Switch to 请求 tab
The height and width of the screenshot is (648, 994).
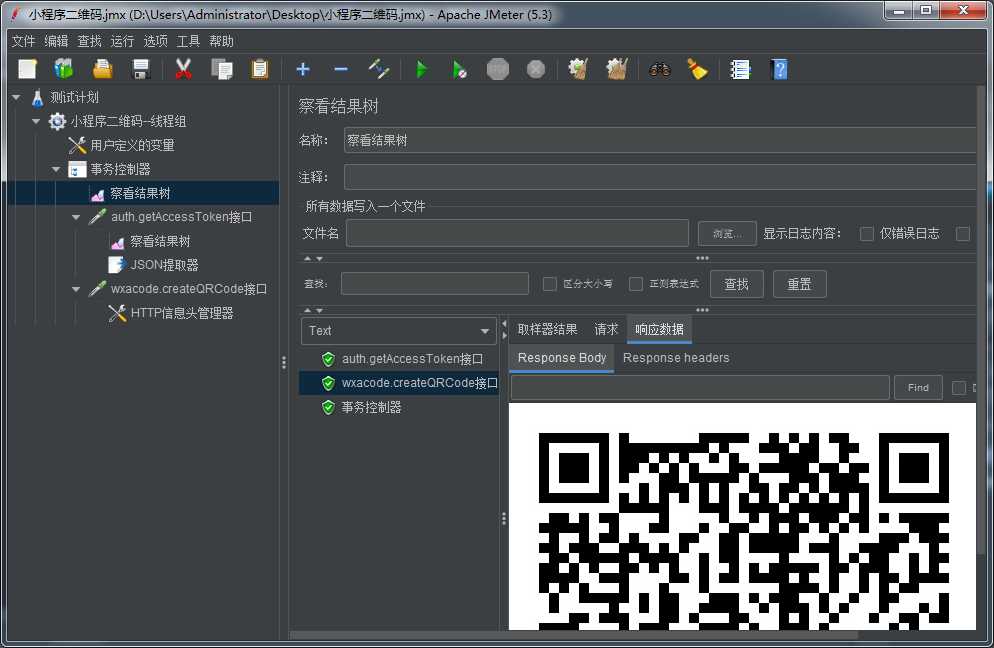606,329
